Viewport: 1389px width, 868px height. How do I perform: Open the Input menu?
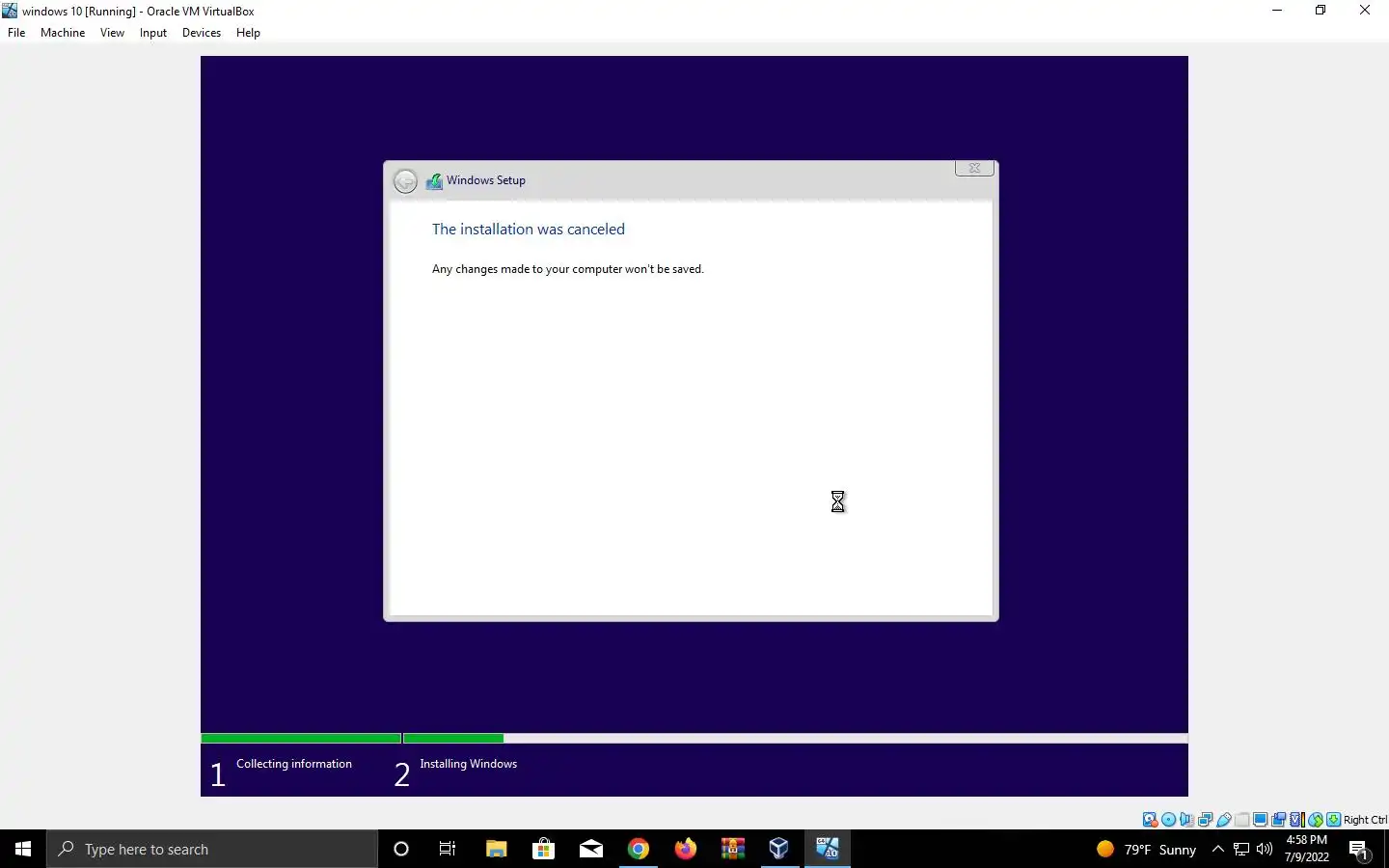tap(153, 33)
